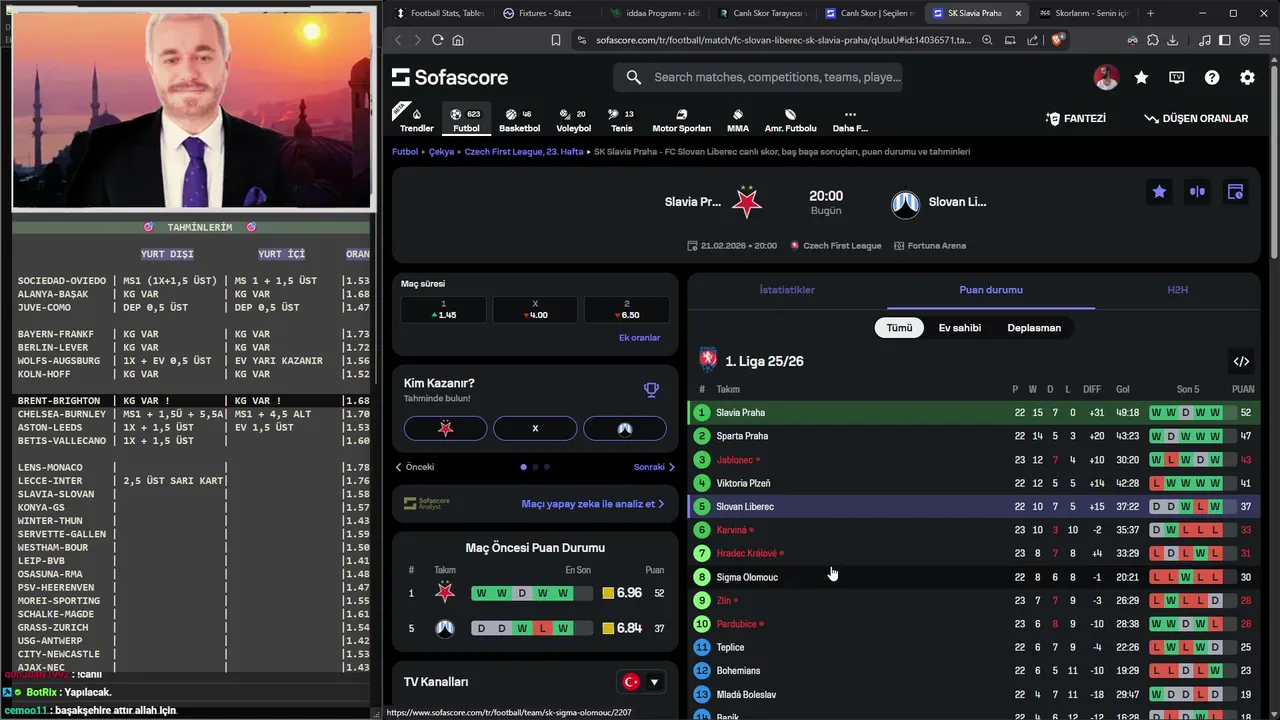This screenshot has width=1280, height=720.
Task: Open the browser hamburger menu
Action: (1265, 40)
